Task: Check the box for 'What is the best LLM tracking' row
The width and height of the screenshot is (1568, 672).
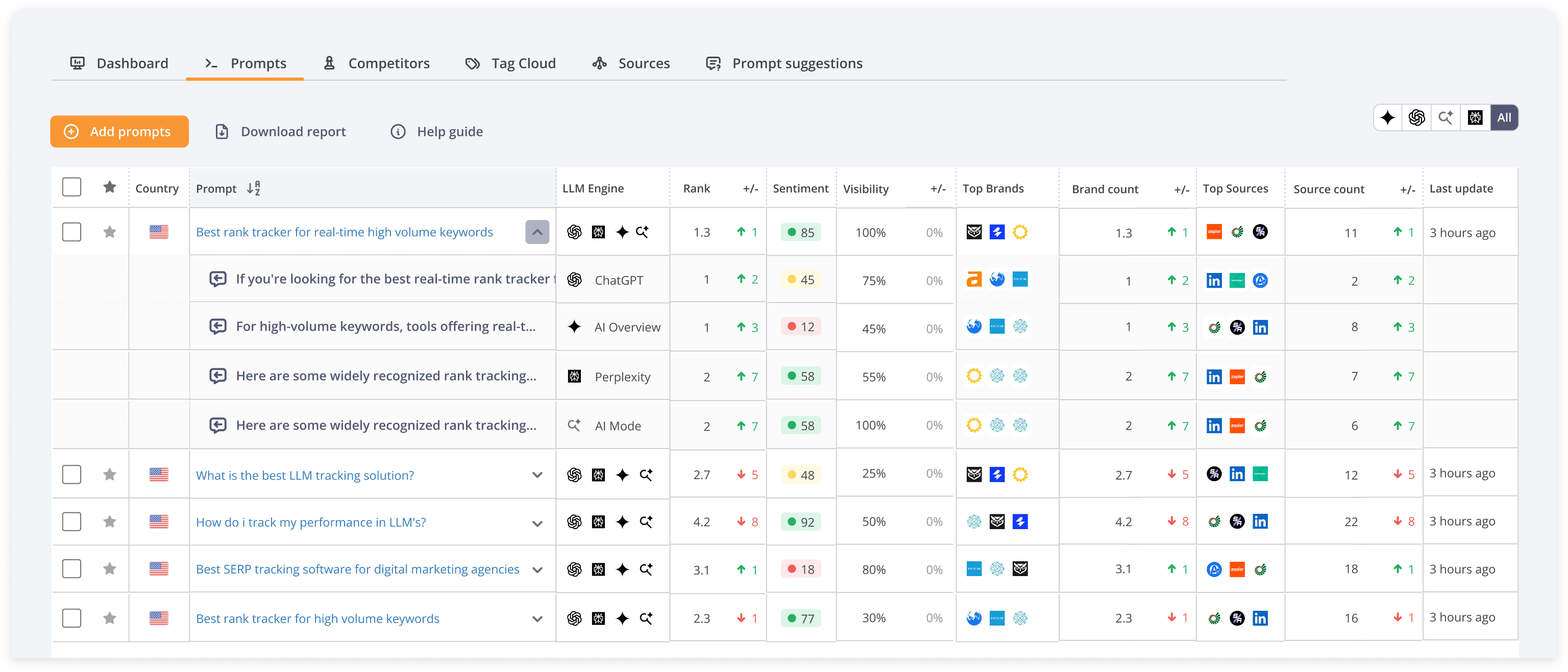Action: pos(72,474)
